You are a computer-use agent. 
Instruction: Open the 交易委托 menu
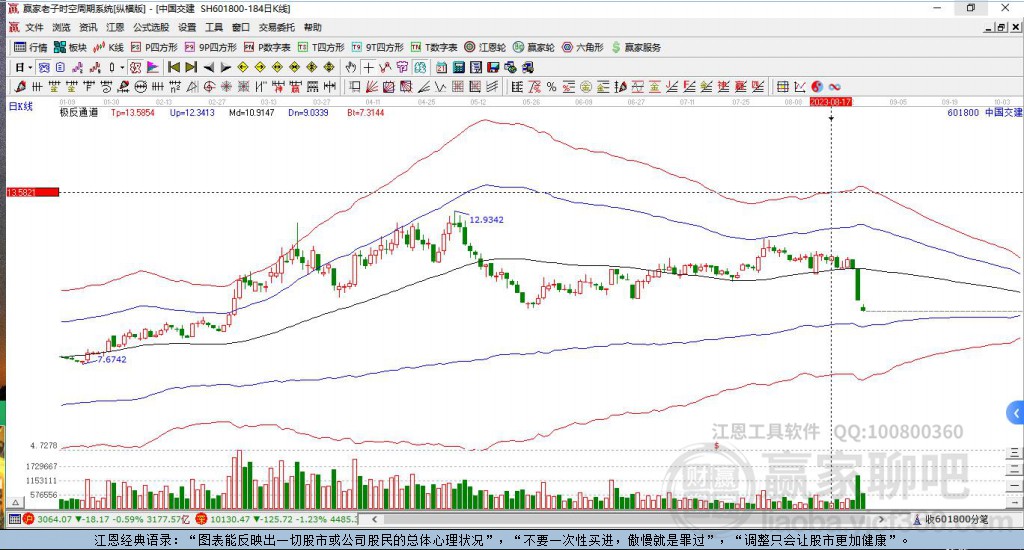click(276, 27)
